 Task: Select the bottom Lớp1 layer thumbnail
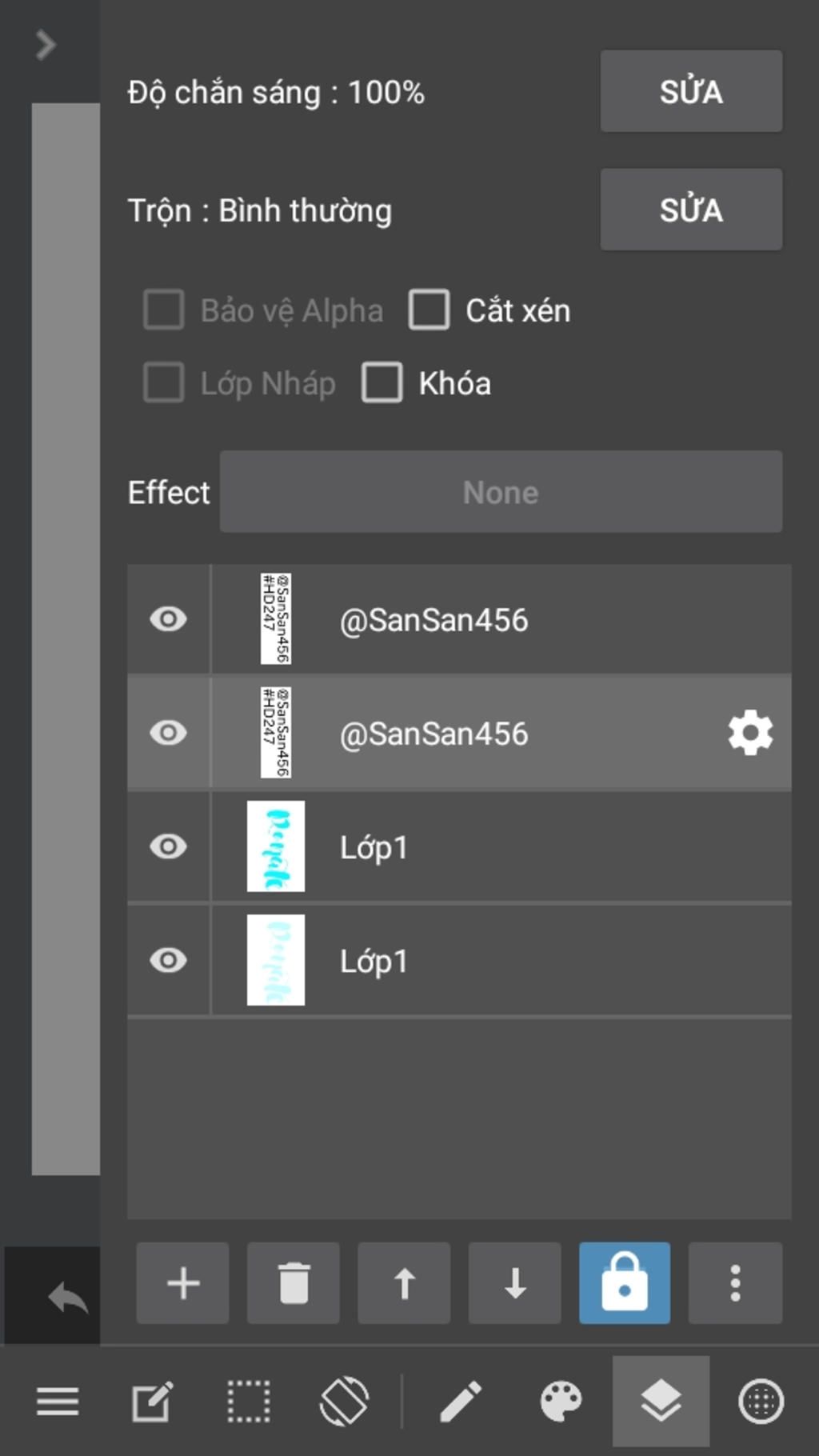point(276,960)
